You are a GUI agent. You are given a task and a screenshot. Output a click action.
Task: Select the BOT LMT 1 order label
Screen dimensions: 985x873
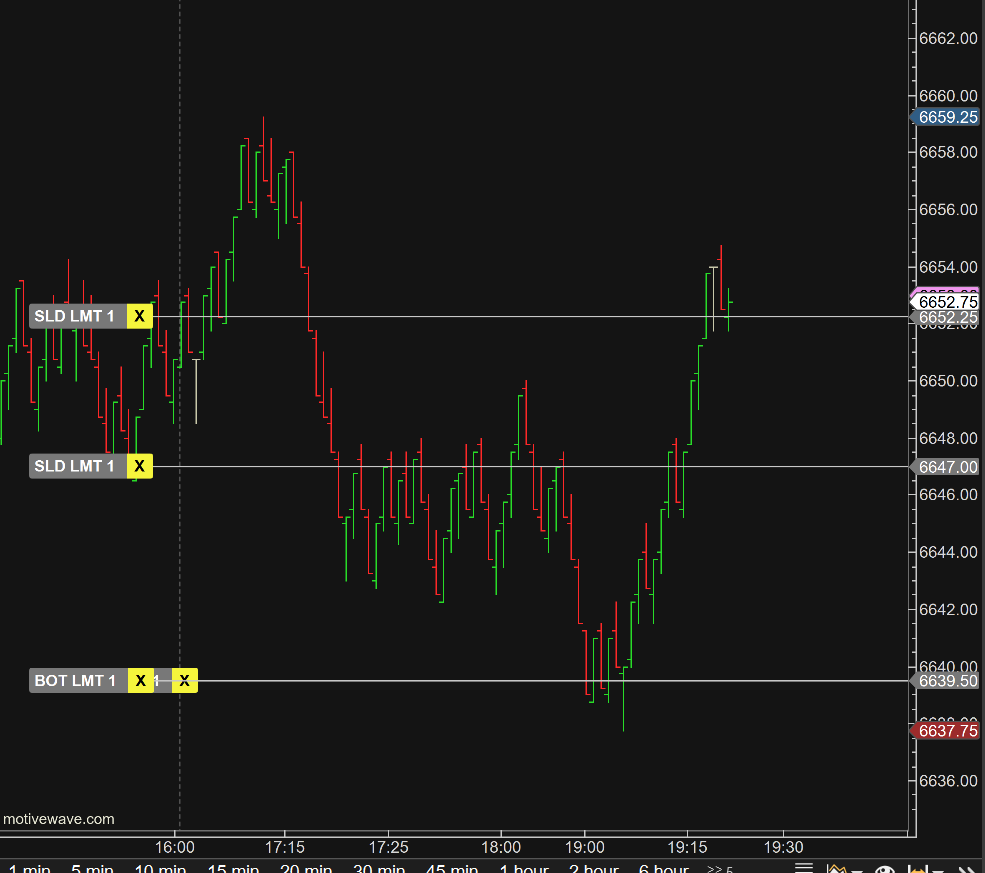[79, 680]
